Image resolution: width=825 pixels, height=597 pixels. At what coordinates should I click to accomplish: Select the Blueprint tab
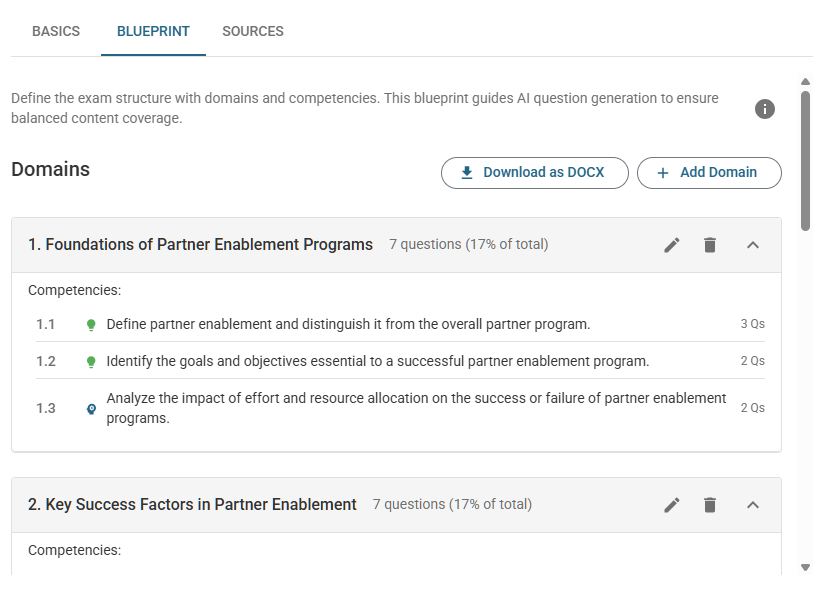coord(153,31)
